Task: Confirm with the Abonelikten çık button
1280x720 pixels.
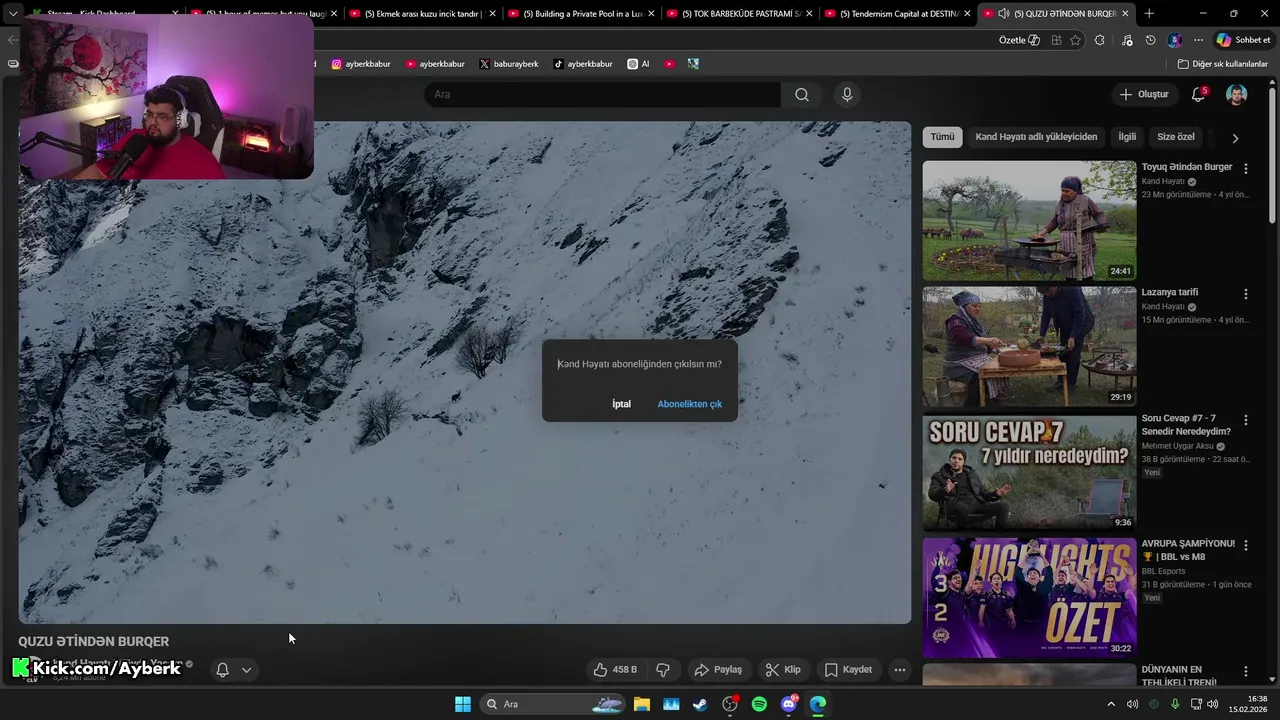Action: [689, 404]
